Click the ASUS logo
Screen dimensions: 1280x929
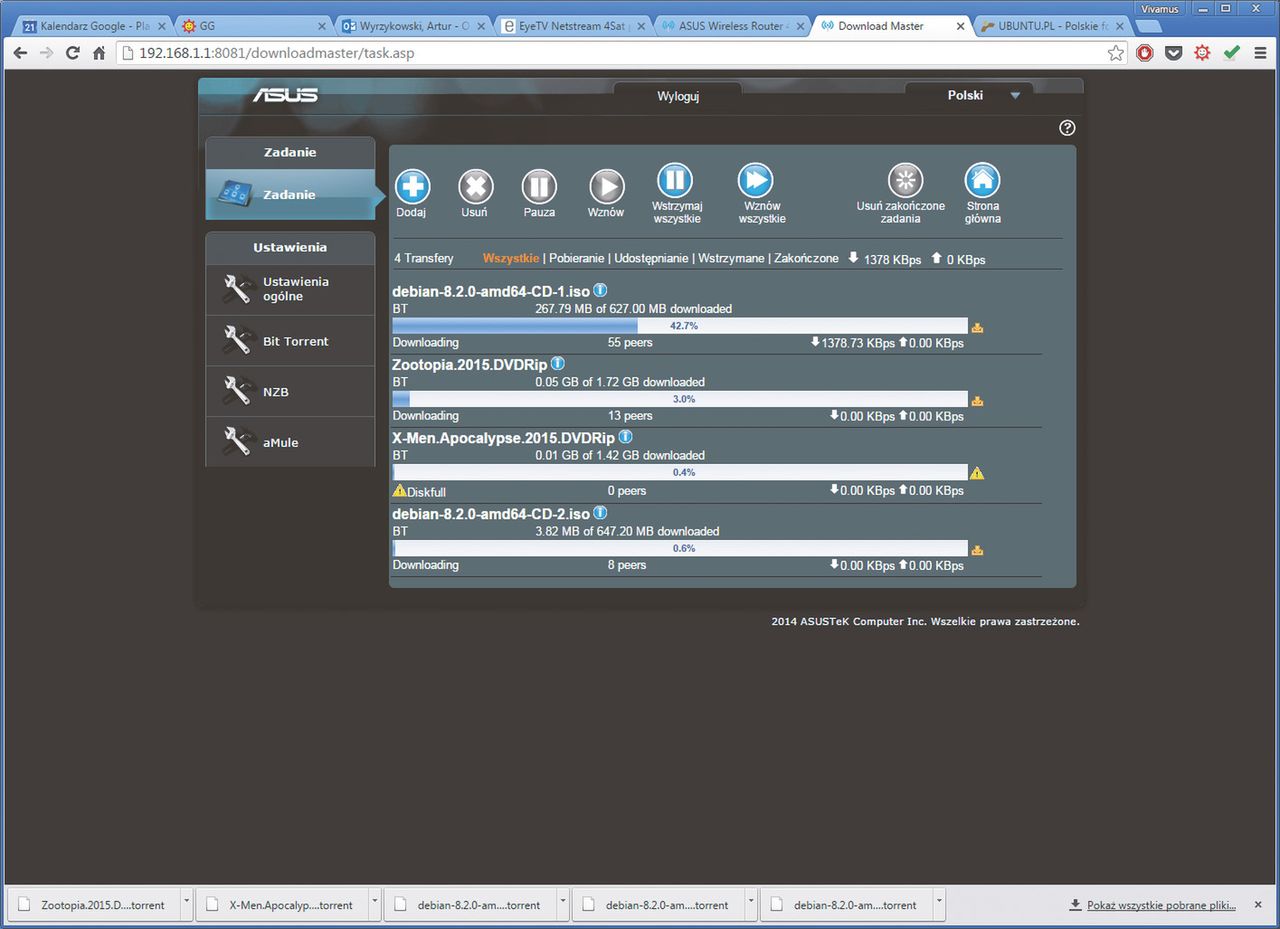pos(285,95)
